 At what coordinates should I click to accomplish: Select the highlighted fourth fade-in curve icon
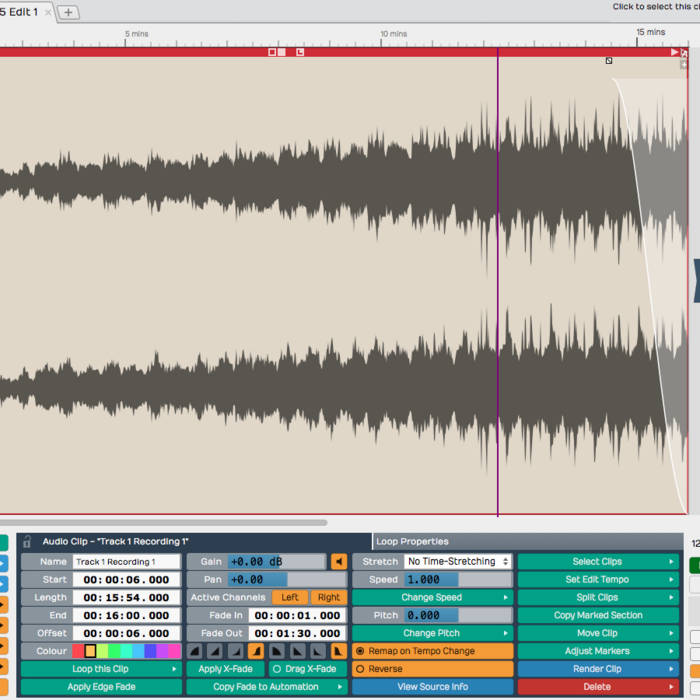[x=255, y=651]
